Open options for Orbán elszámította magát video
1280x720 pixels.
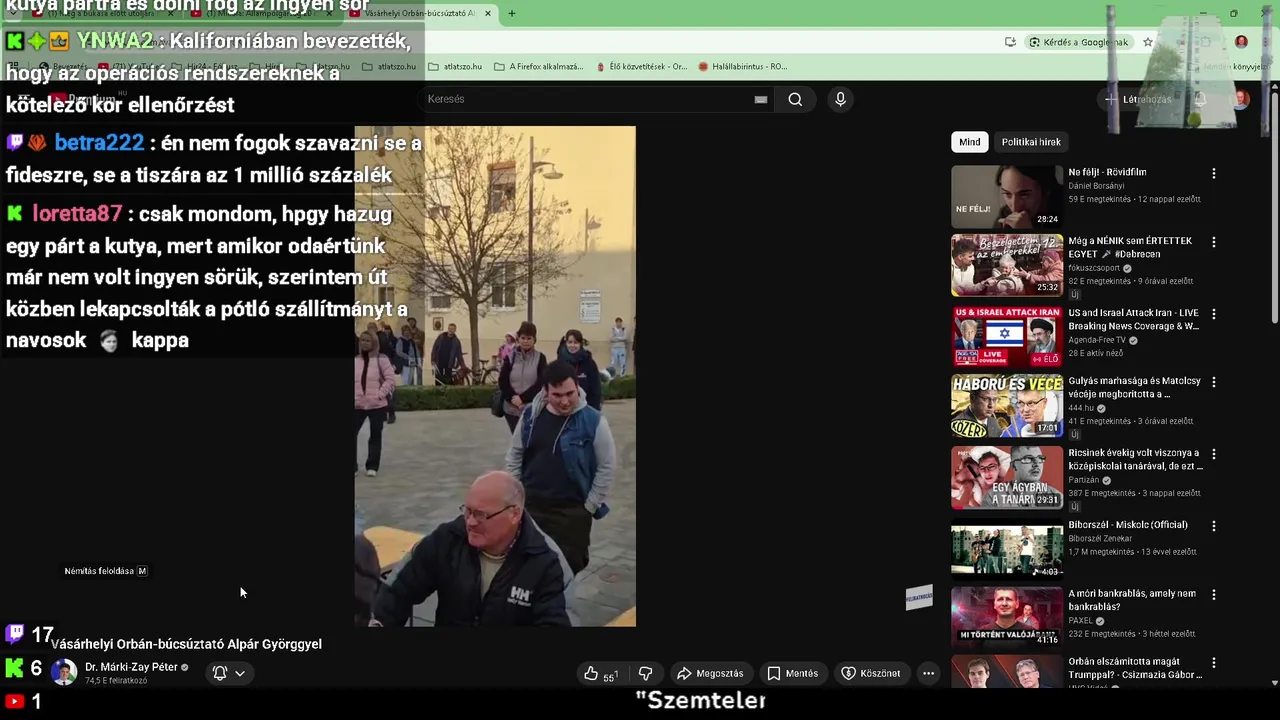pyautogui.click(x=1214, y=662)
